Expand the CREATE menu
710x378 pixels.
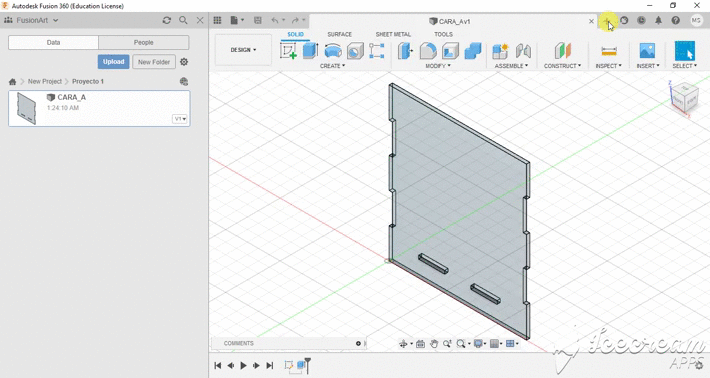coord(332,66)
